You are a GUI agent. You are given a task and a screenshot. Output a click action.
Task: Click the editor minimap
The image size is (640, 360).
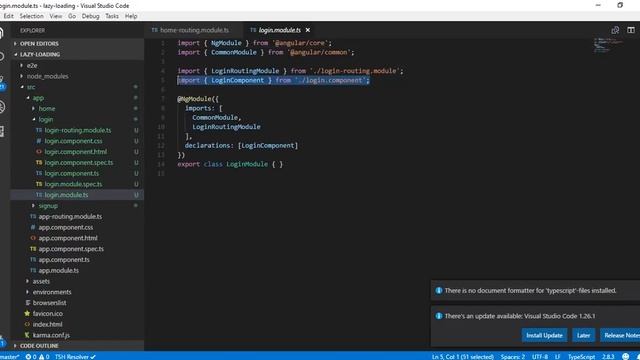[x=608, y=45]
